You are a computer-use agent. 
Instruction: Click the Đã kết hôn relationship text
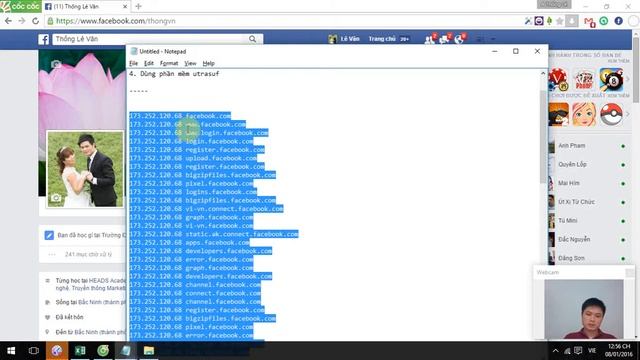tap(69, 317)
